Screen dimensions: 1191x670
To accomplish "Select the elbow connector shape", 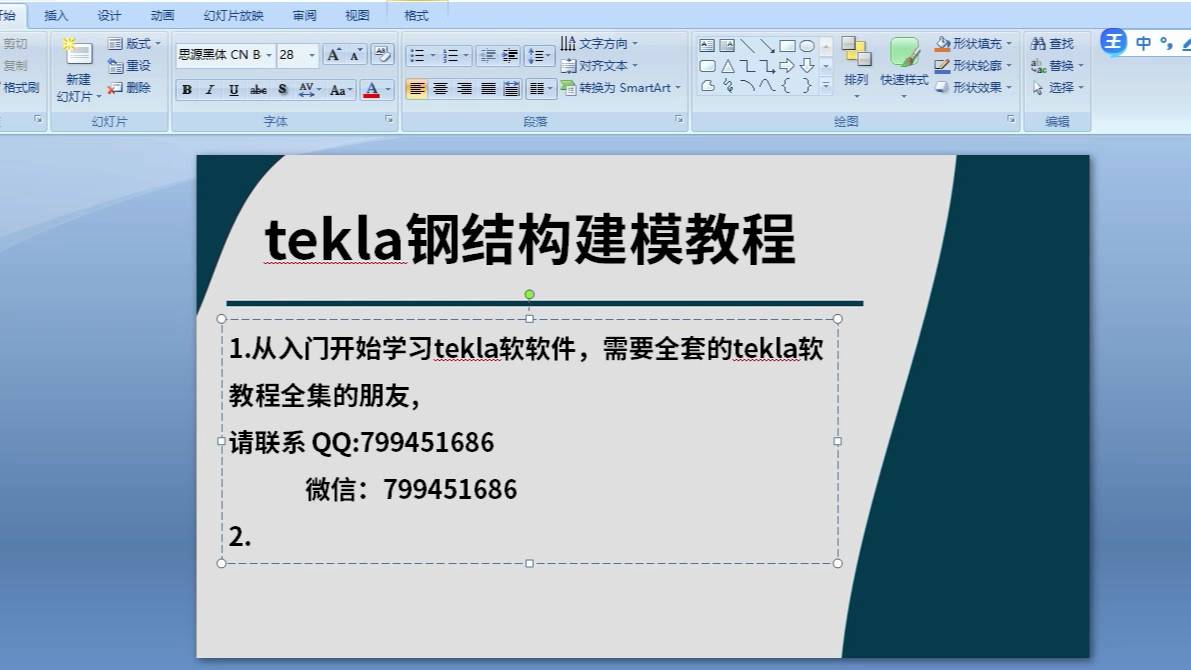I will click(747, 66).
